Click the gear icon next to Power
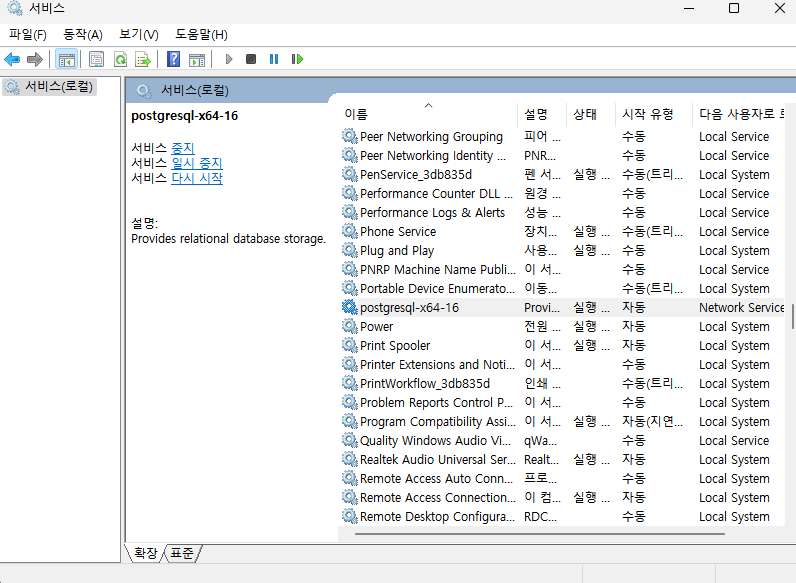The width and height of the screenshot is (796, 583). point(349,326)
